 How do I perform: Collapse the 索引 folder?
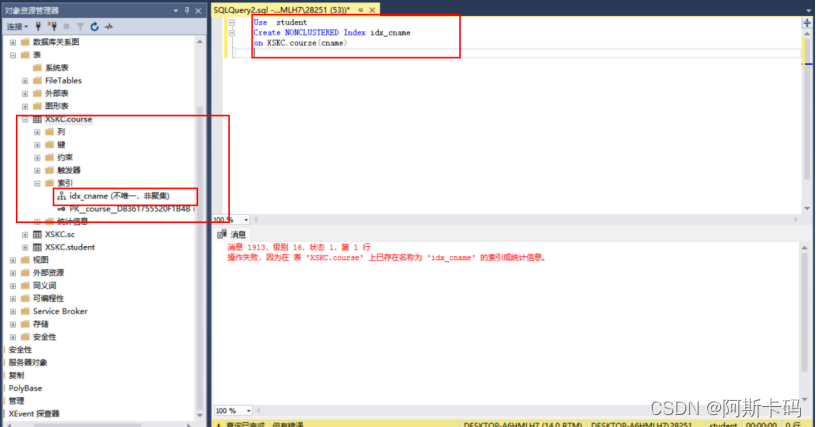coord(37,183)
